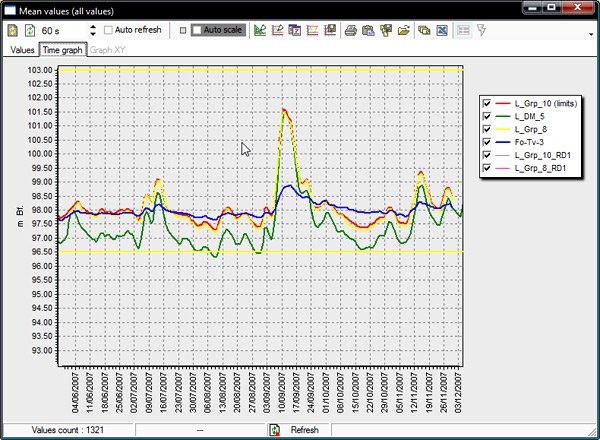Uncheck the L_Grp_10 (limits) series checkbox
Viewport: 600px width, 440px height.
pyautogui.click(x=487, y=103)
